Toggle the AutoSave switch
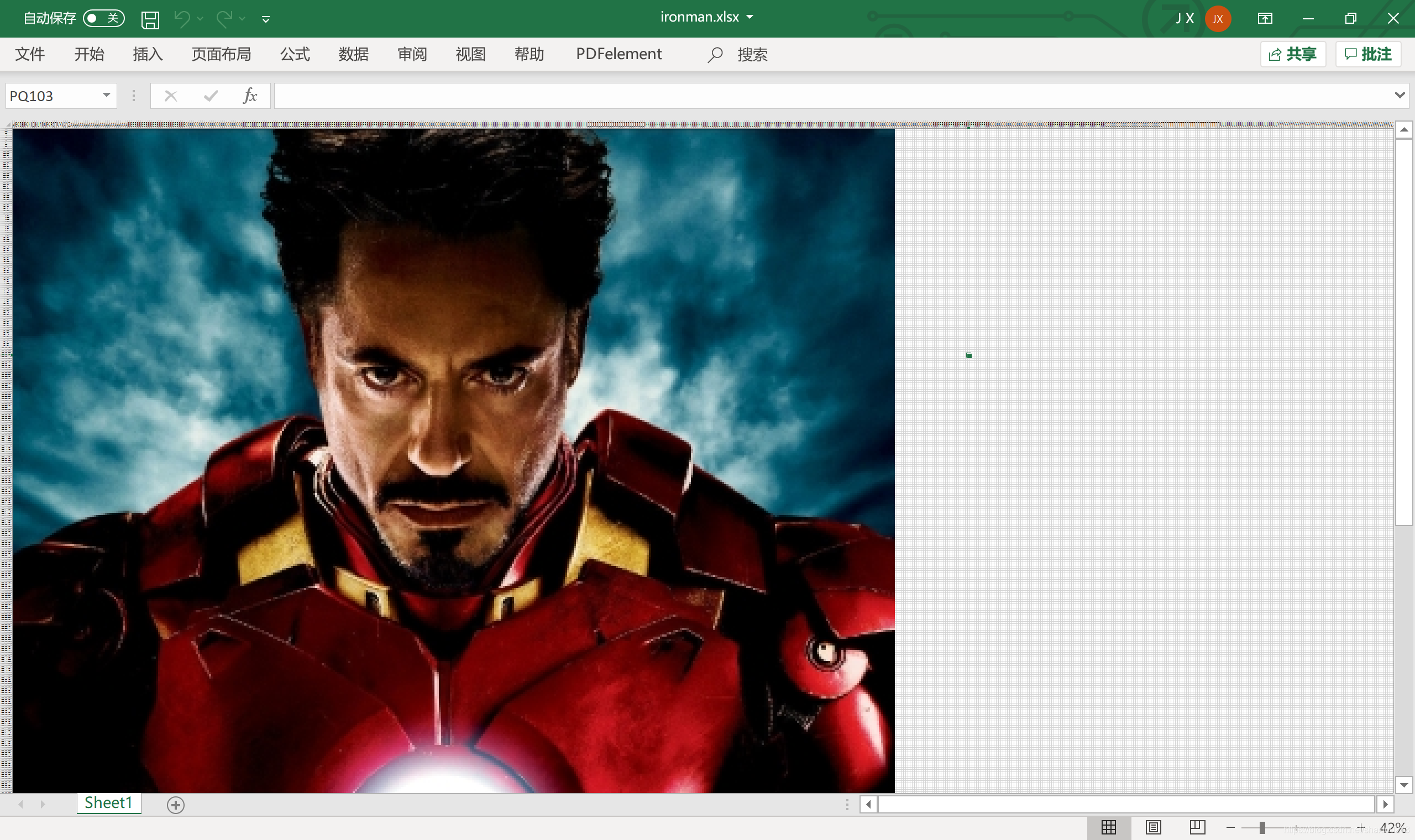This screenshot has height=840, width=1415. click(103, 19)
